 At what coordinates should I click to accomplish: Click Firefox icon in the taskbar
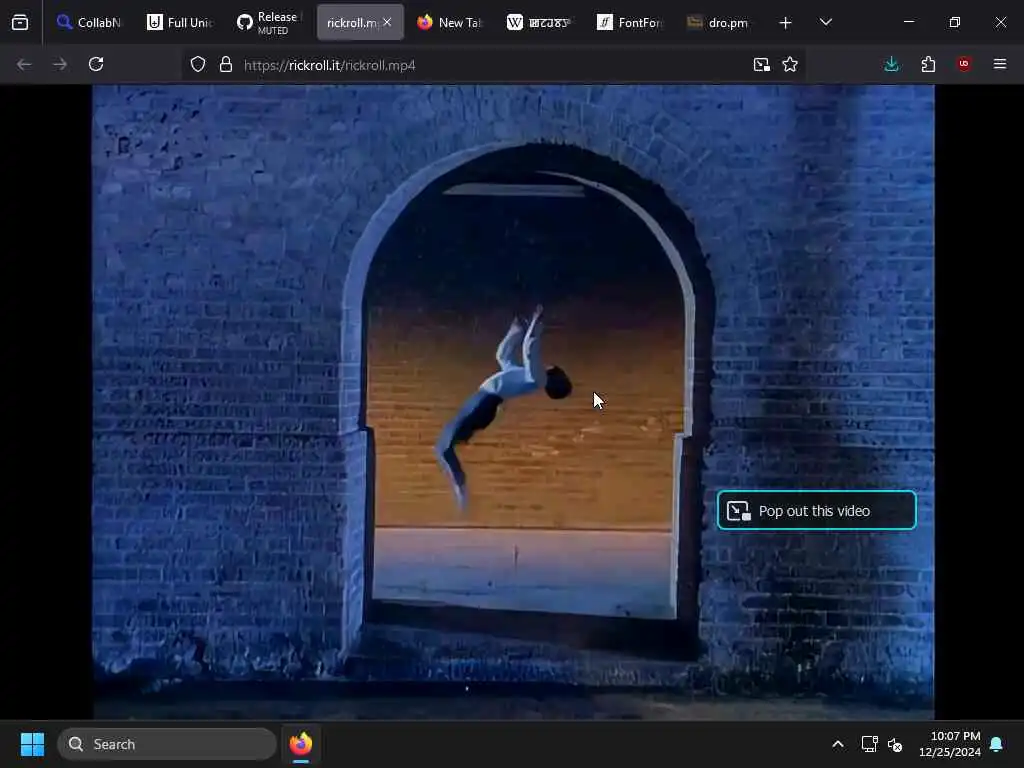pos(301,744)
